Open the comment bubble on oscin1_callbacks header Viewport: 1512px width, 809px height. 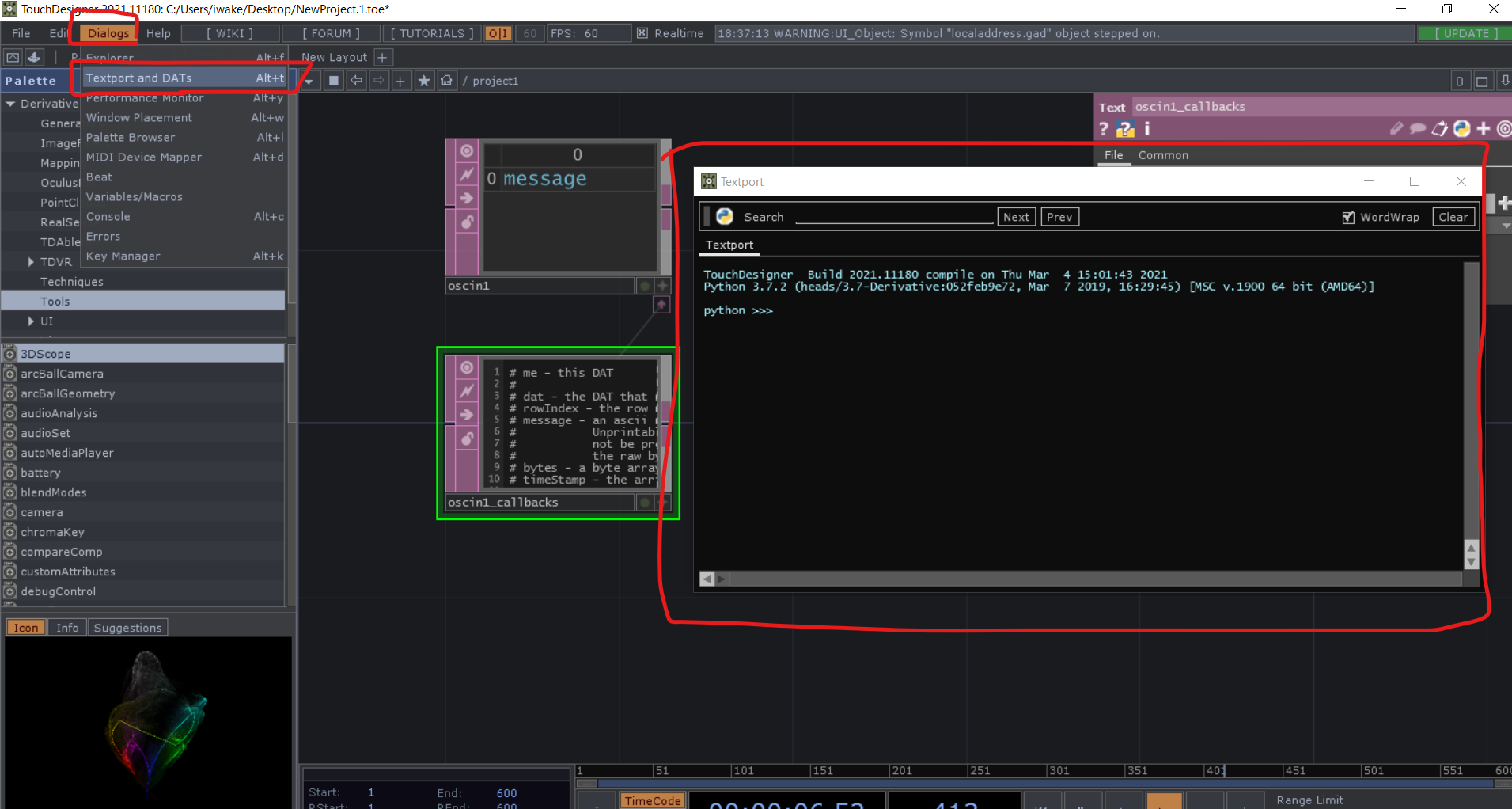point(1418,129)
